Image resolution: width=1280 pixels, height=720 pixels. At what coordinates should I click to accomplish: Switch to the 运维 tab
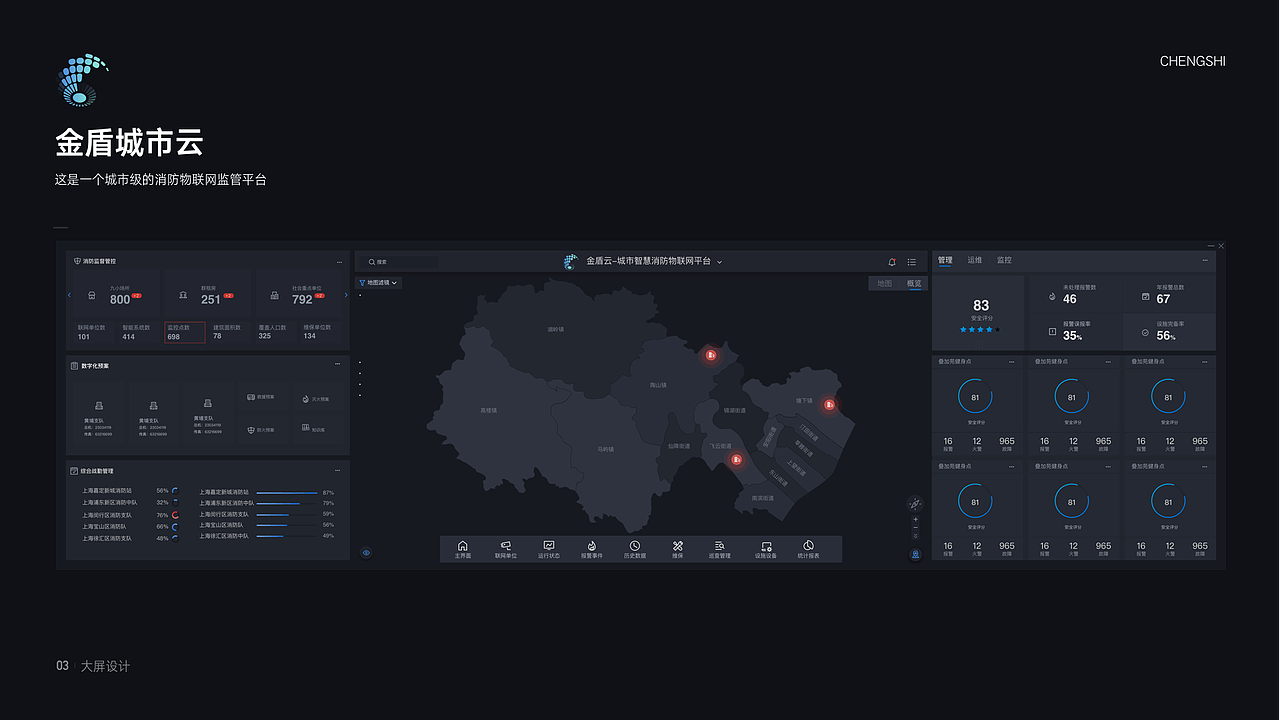pyautogui.click(x=975, y=260)
